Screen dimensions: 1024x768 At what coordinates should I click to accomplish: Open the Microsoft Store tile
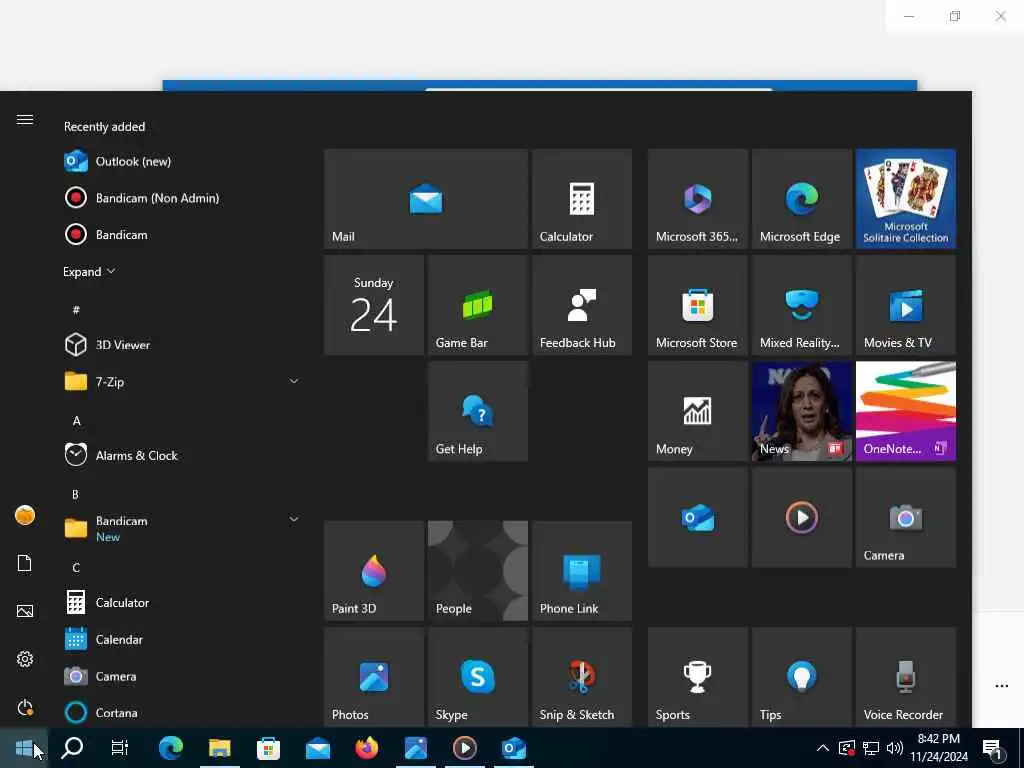click(697, 305)
